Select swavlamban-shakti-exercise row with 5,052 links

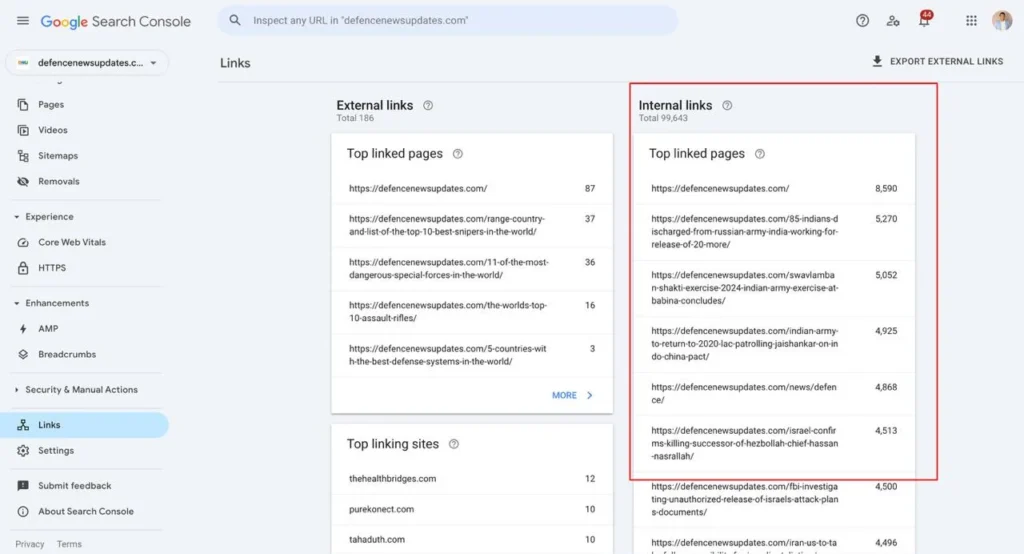774,288
